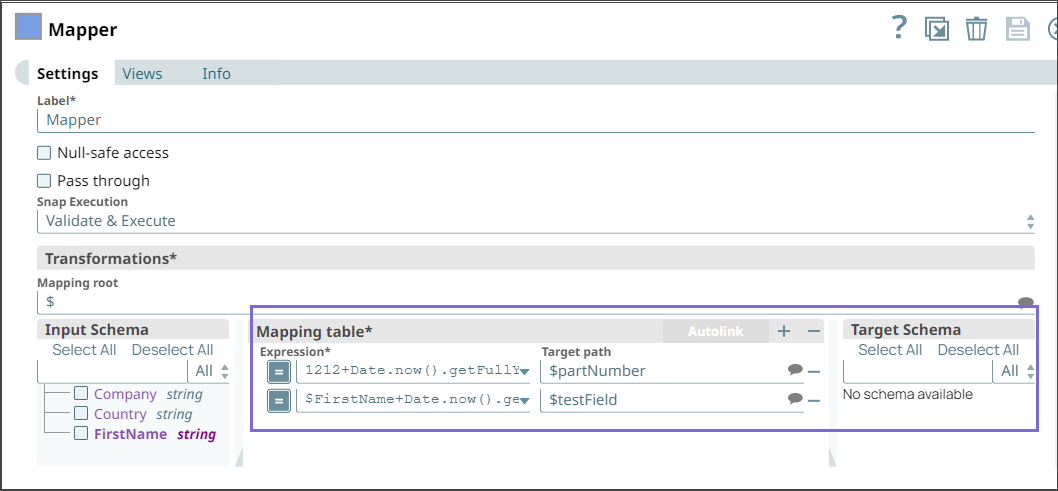This screenshot has width=1058, height=491.
Task: Open comment bubble for $partNumber target path
Action: pyautogui.click(x=795, y=370)
